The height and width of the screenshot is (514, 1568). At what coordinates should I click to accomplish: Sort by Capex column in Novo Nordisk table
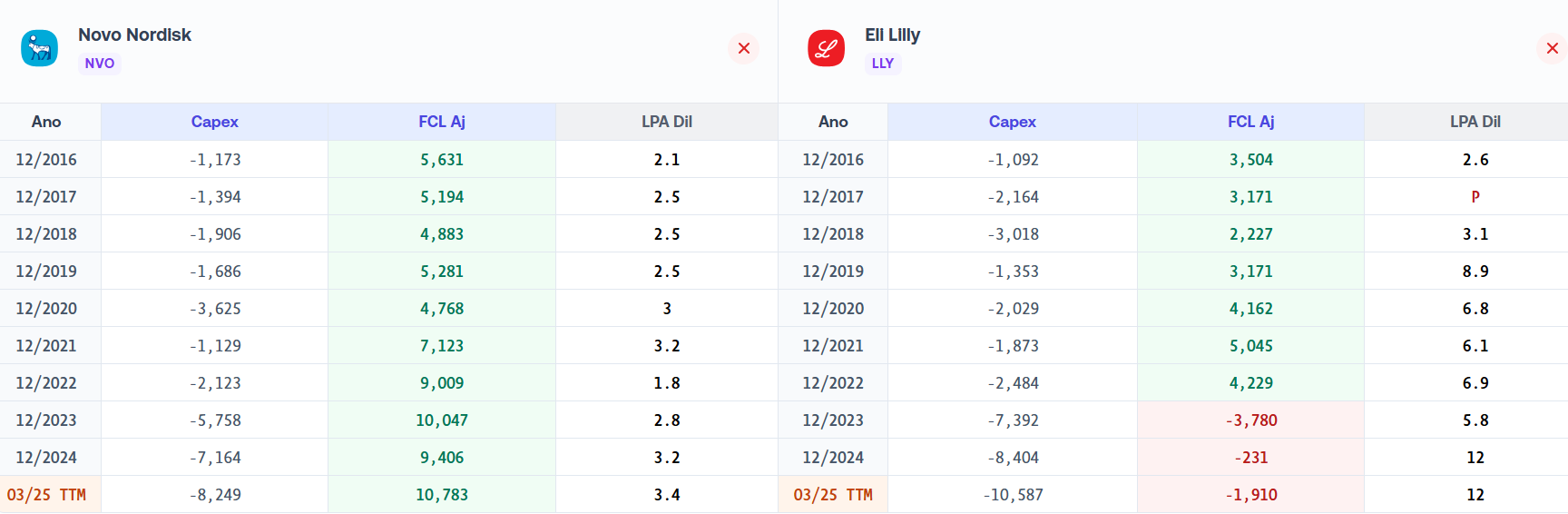coord(215,122)
